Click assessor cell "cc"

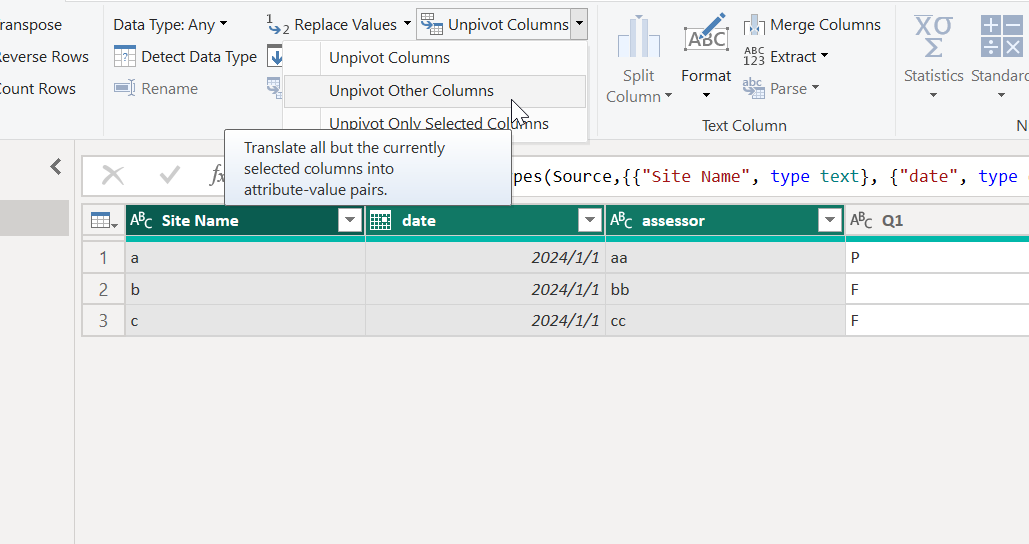pyautogui.click(x=725, y=321)
